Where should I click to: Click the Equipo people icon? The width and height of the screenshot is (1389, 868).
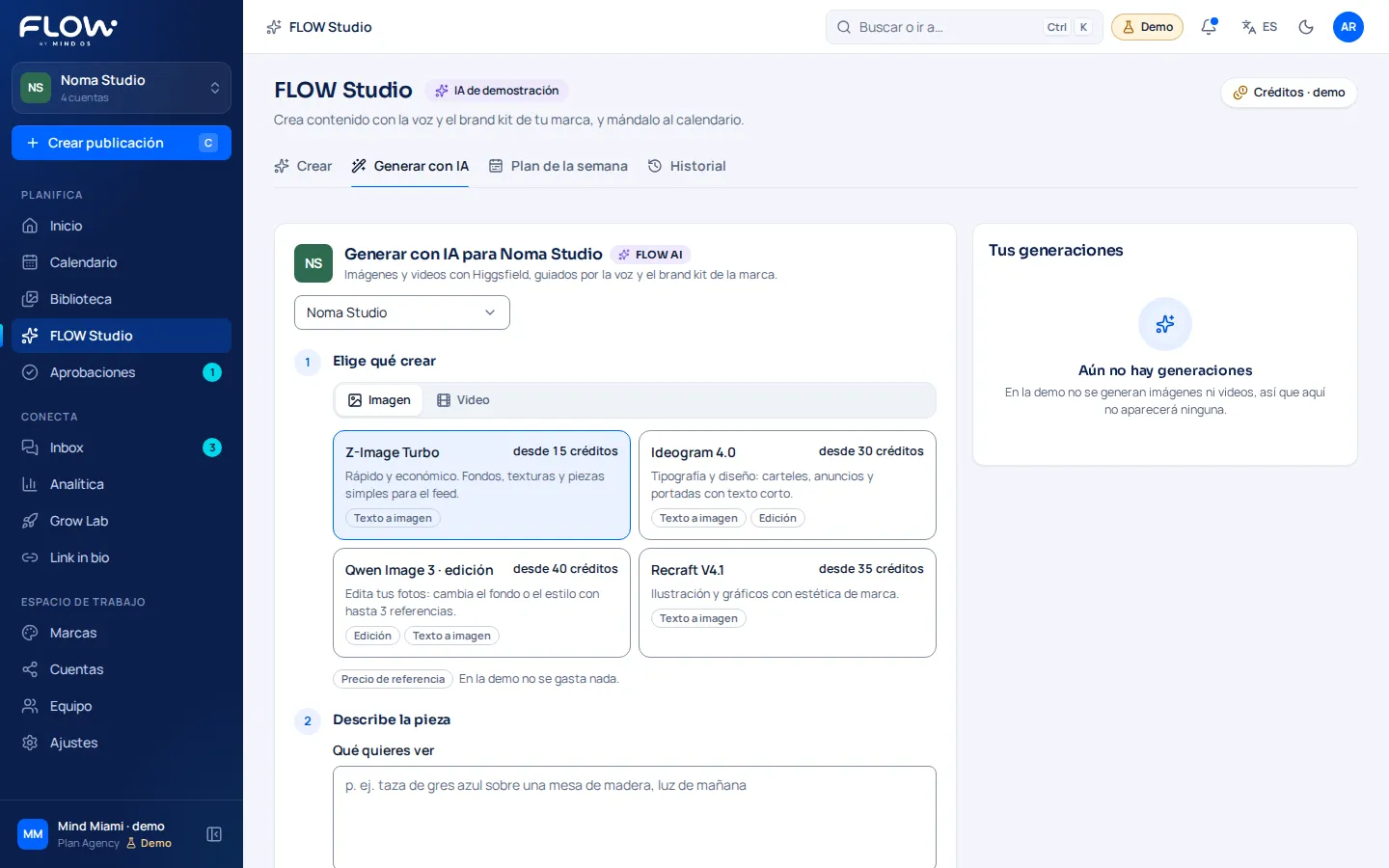(x=30, y=706)
